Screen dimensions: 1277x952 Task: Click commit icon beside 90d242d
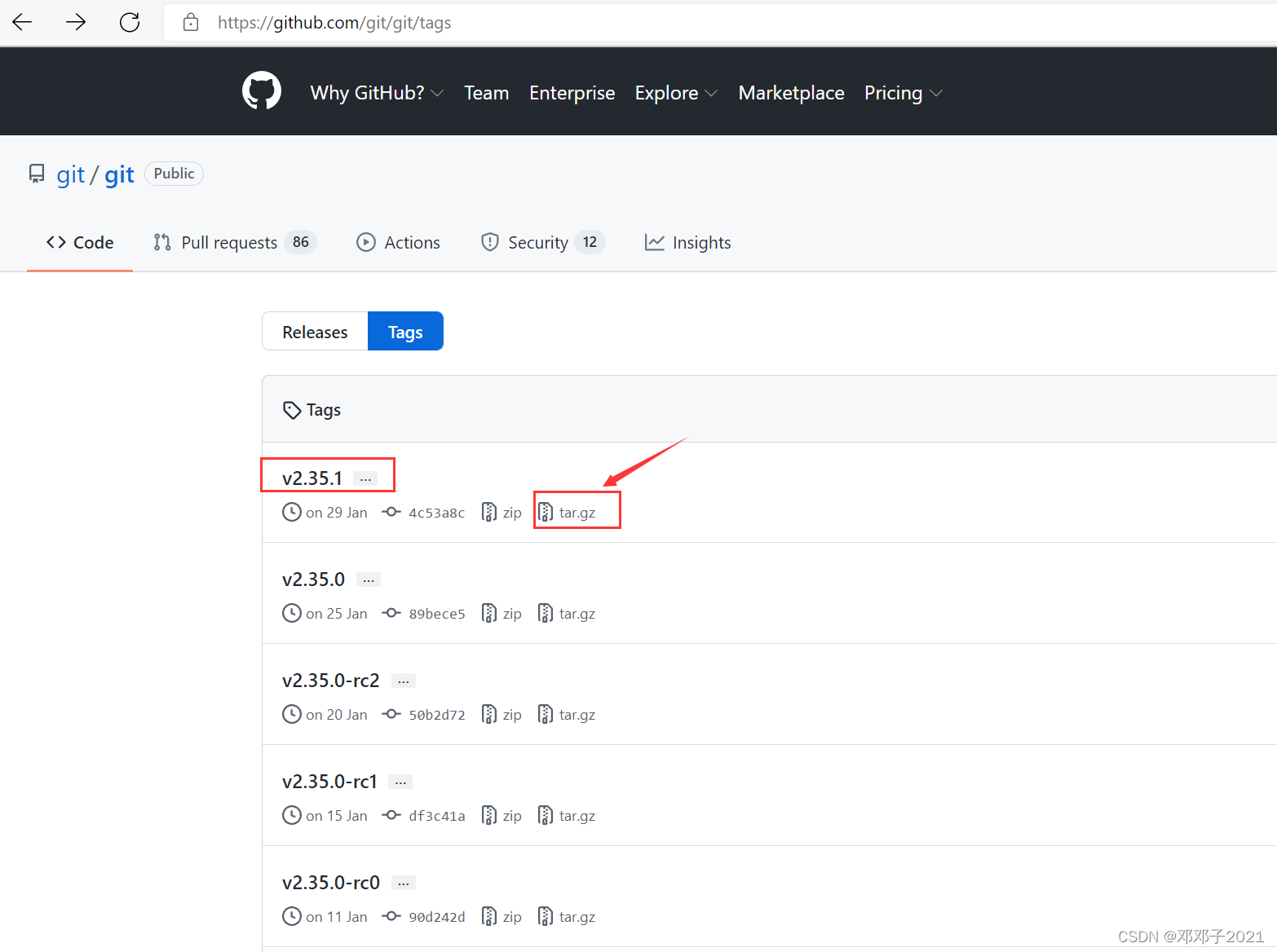click(x=391, y=916)
